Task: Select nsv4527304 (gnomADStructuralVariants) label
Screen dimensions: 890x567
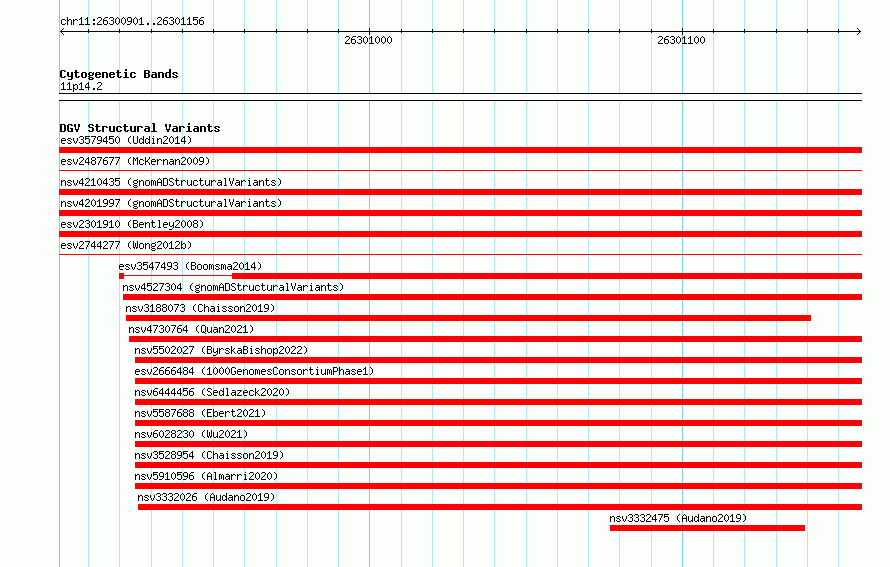Action: coord(233,287)
